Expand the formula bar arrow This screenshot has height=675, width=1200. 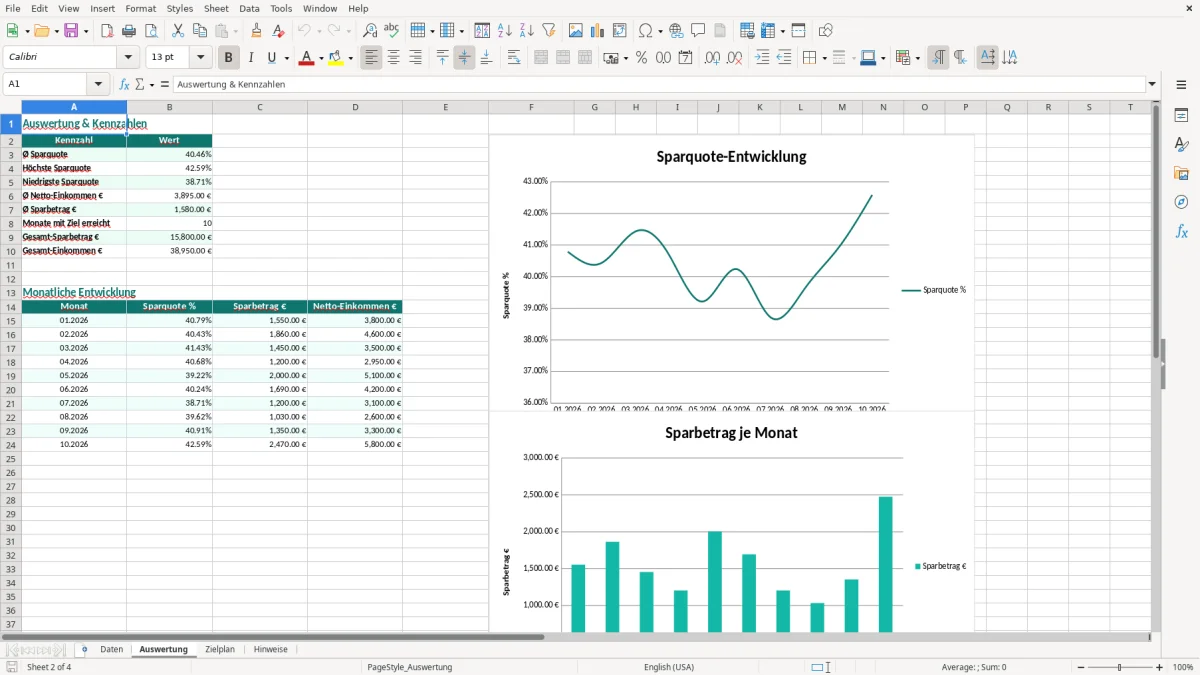(1152, 85)
